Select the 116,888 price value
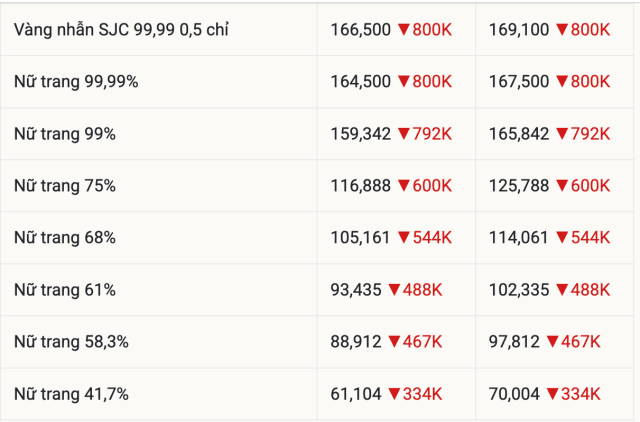The height and width of the screenshot is (422, 640). pyautogui.click(x=360, y=186)
